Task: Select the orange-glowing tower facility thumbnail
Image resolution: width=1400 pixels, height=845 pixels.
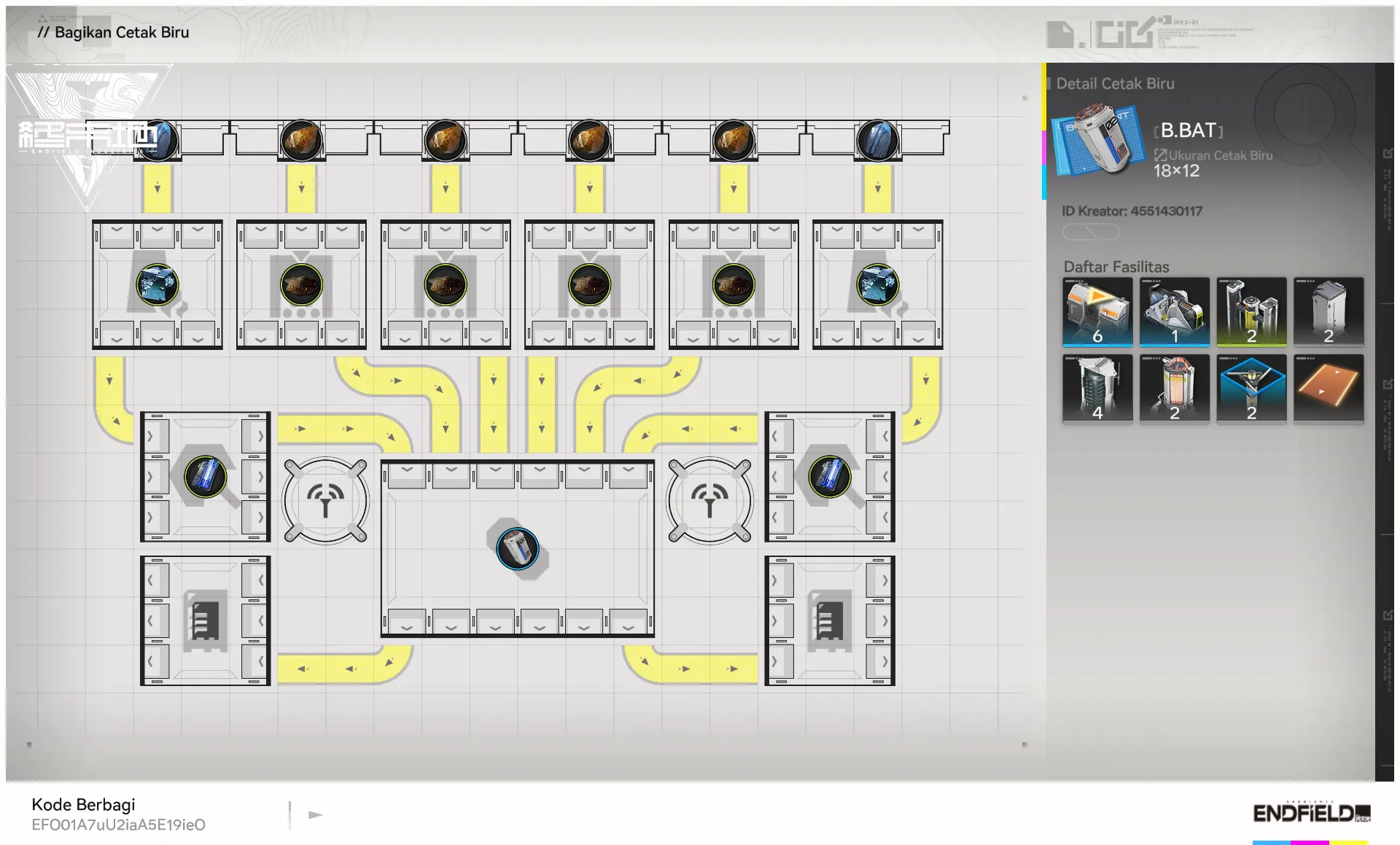Action: coord(1174,389)
